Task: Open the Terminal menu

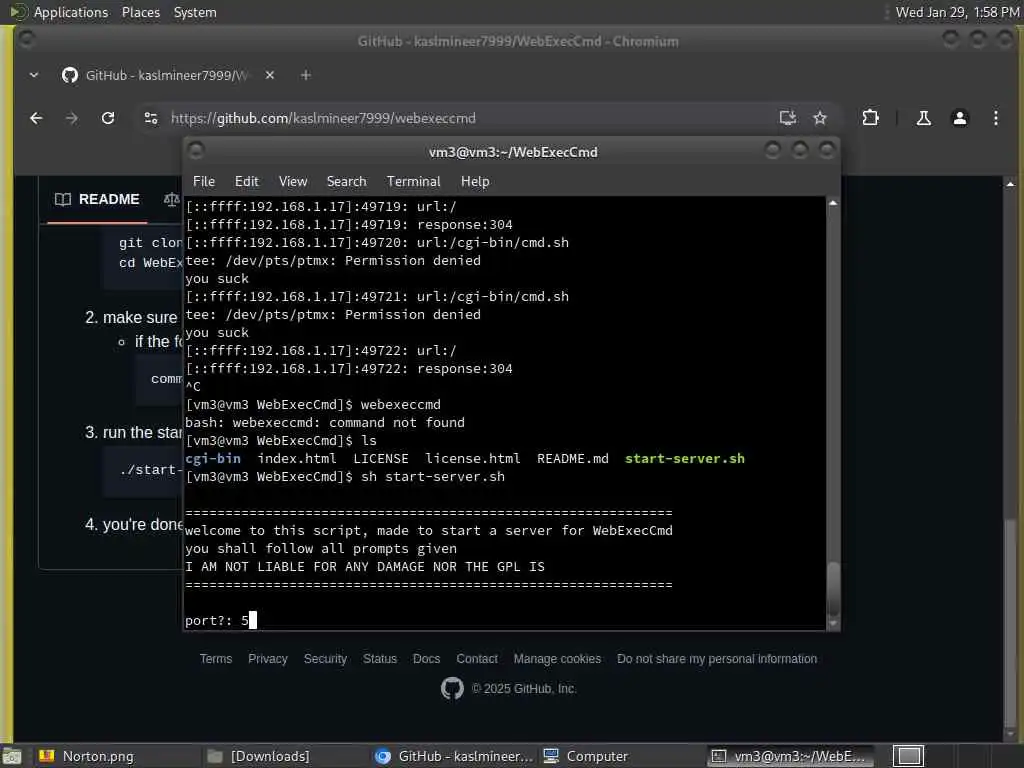Action: tap(413, 182)
